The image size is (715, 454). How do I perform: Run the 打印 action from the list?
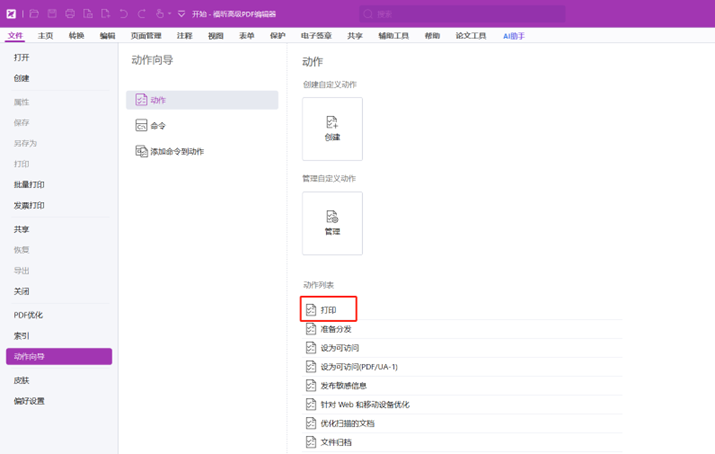coord(328,310)
